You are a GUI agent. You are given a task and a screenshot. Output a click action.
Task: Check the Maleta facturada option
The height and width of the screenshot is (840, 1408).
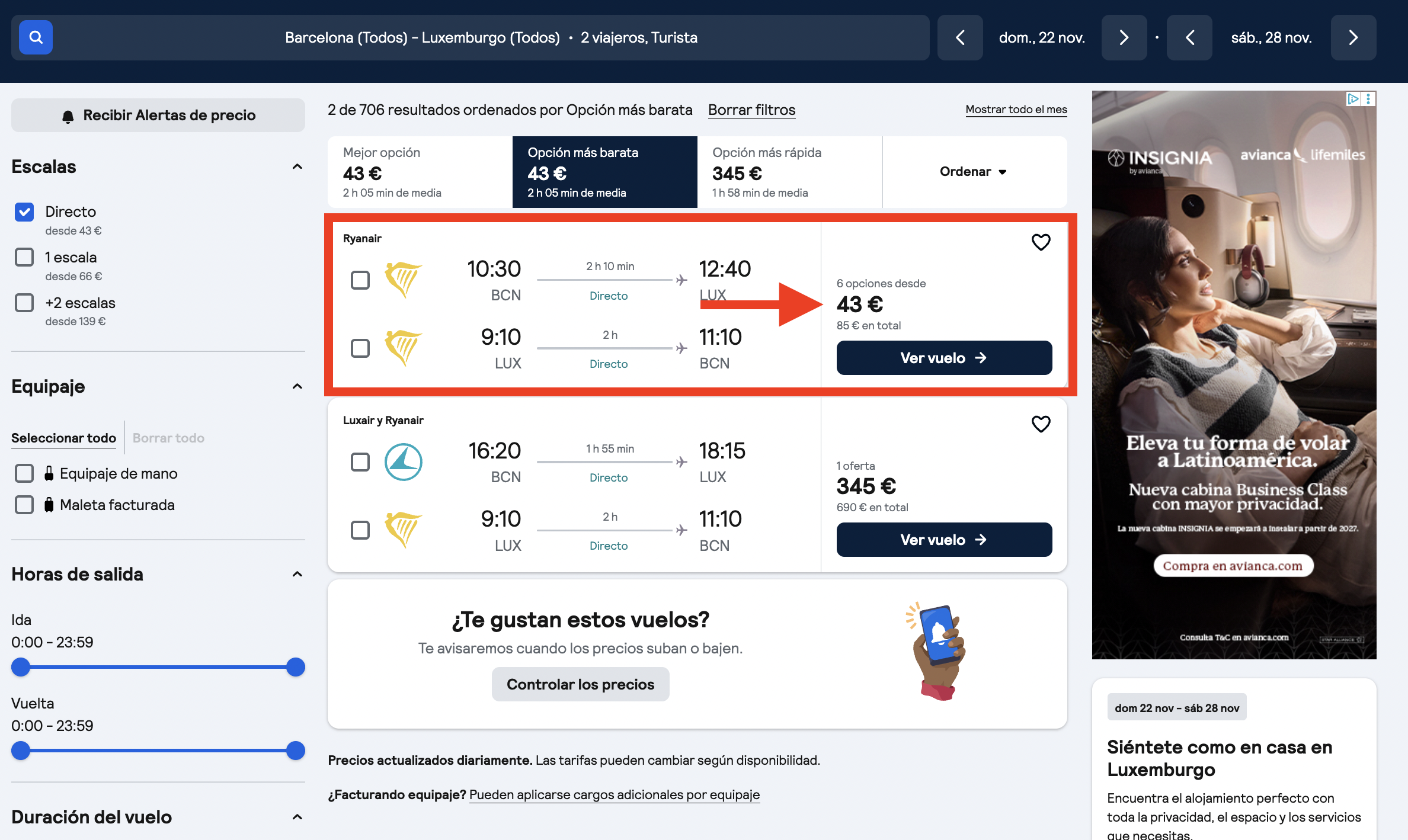coord(24,505)
